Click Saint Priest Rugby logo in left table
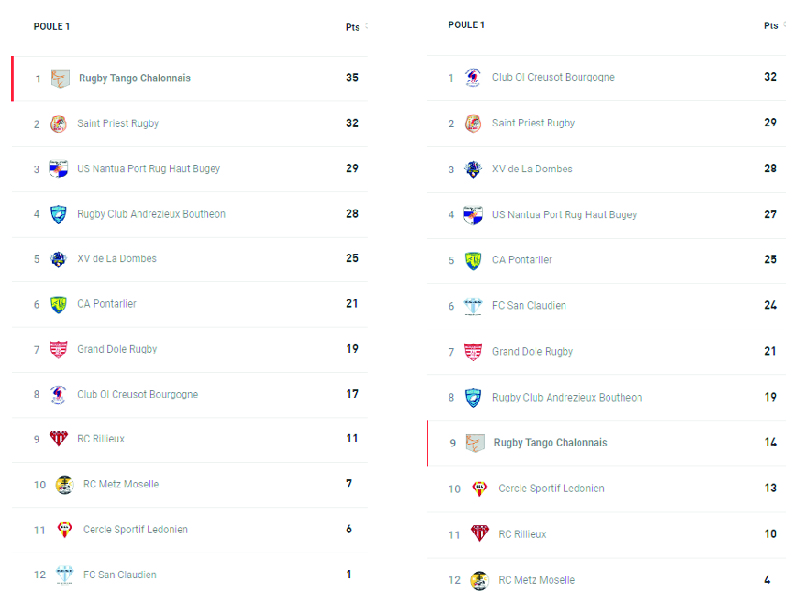This screenshot has height=603, width=798. (x=59, y=124)
